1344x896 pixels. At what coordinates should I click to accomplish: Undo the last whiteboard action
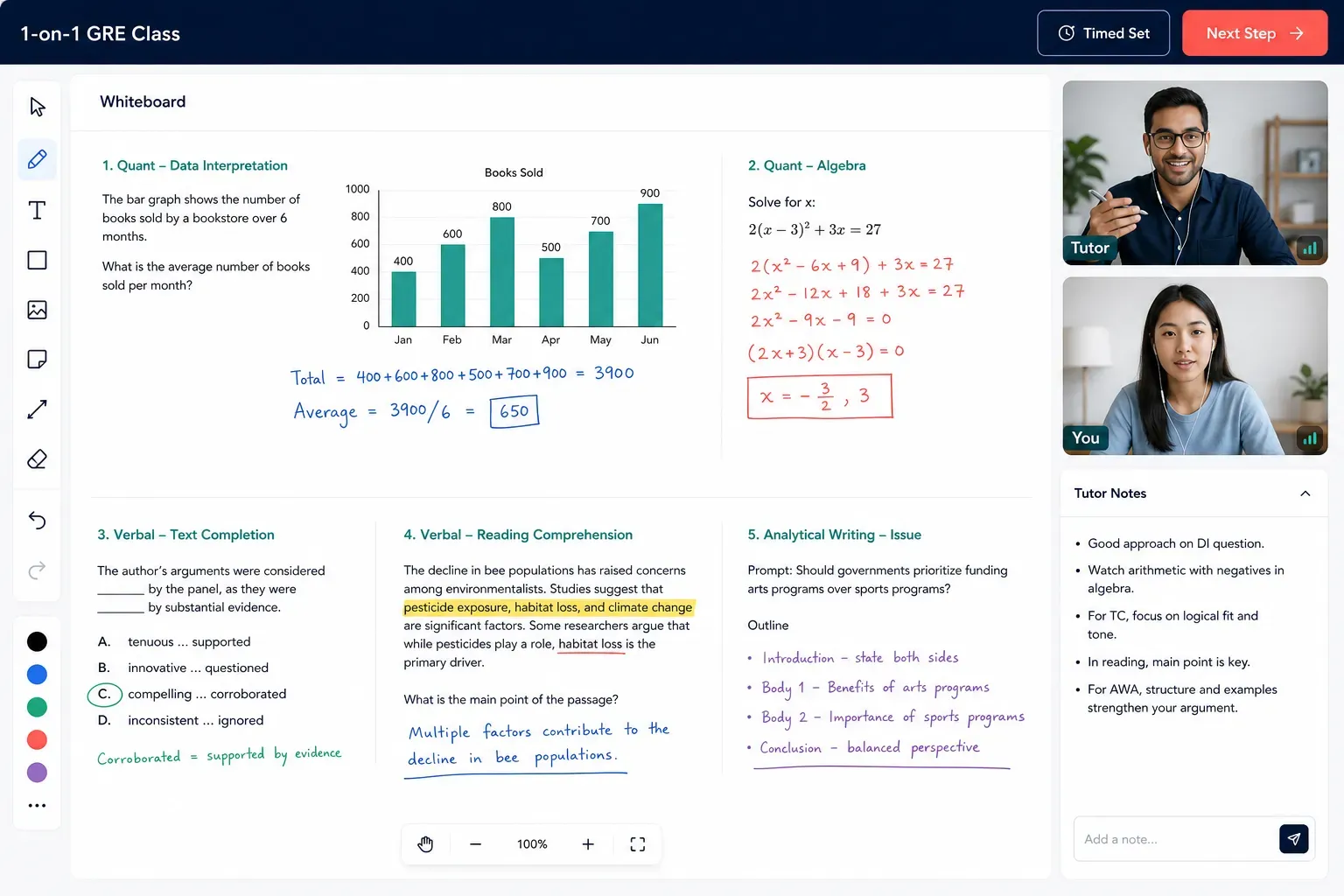37,521
